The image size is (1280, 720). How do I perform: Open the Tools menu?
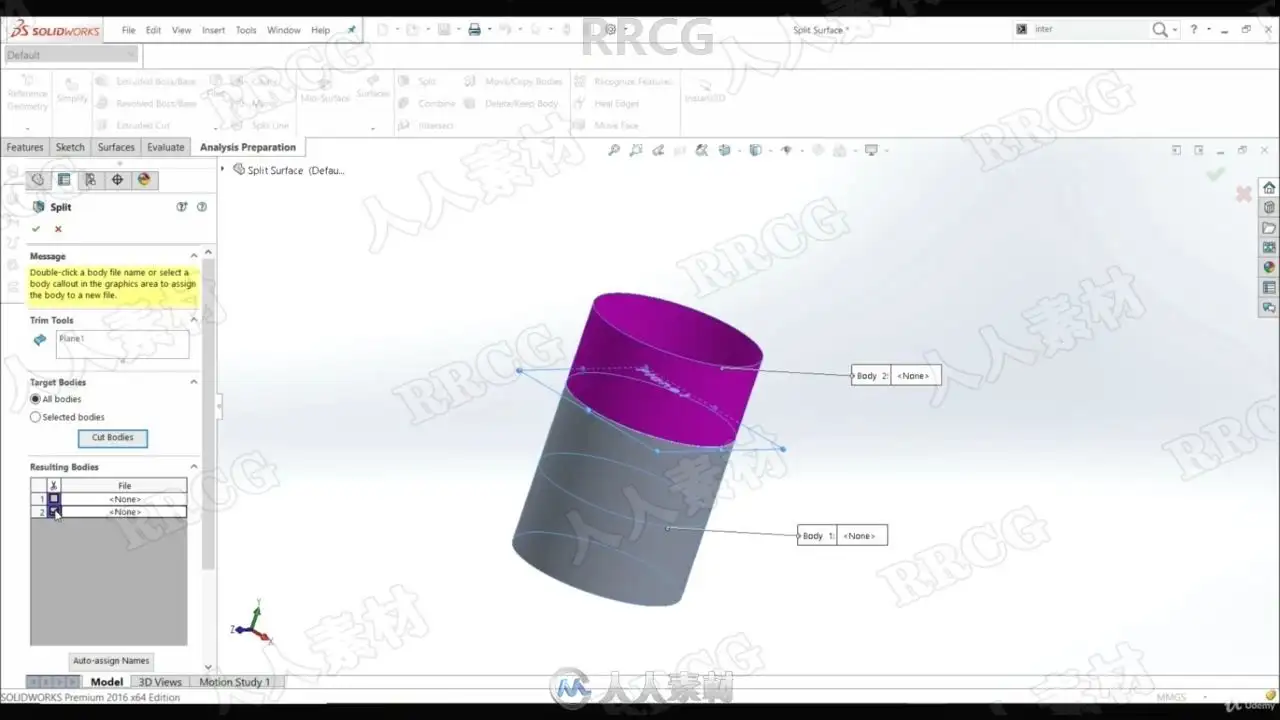click(246, 30)
